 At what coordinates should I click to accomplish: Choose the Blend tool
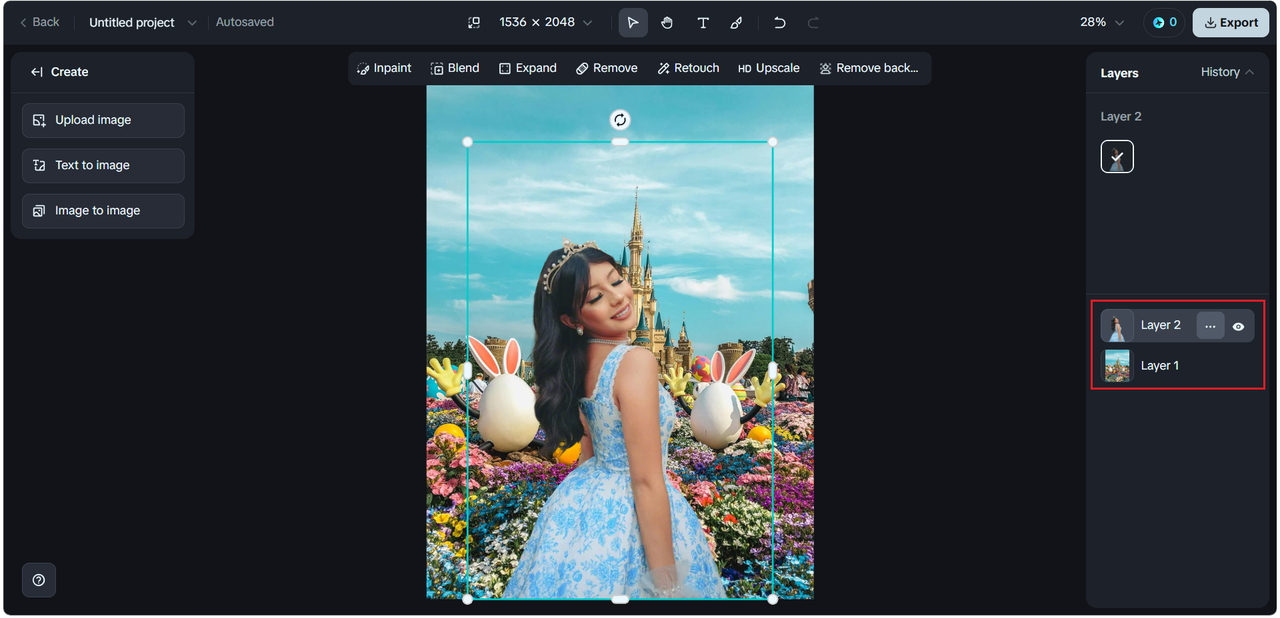coord(455,68)
